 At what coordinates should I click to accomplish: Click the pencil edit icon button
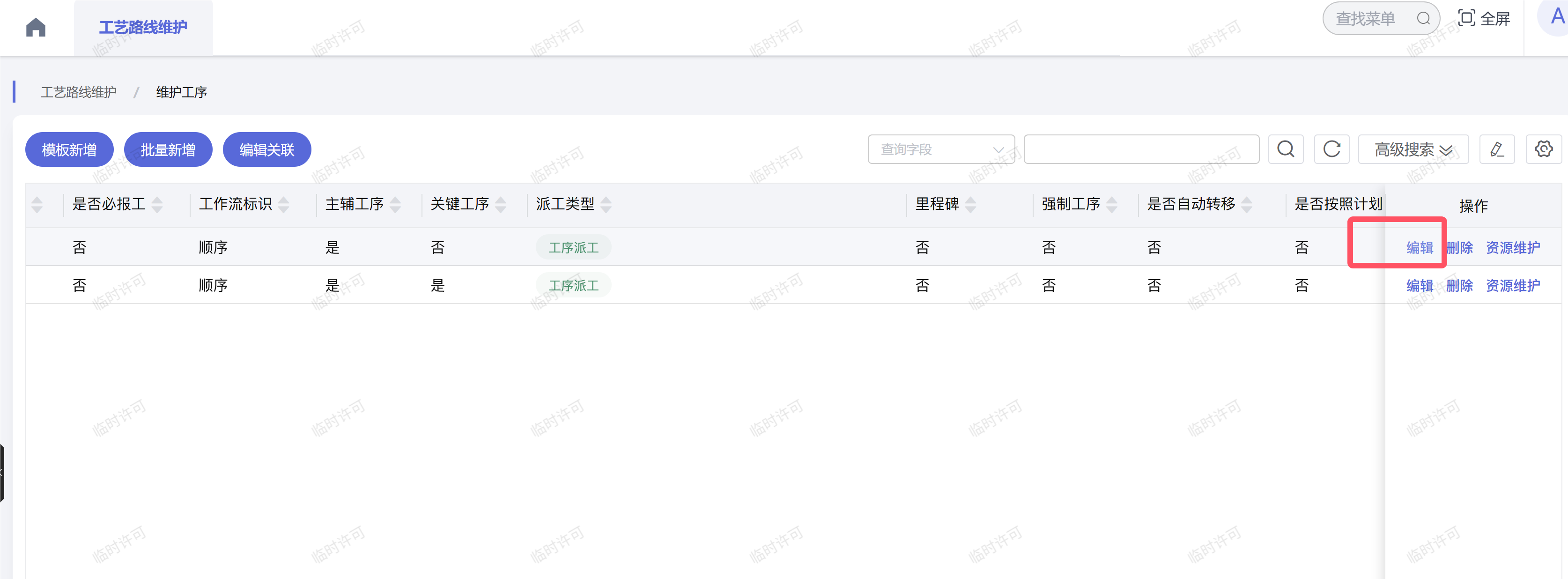coord(1497,149)
